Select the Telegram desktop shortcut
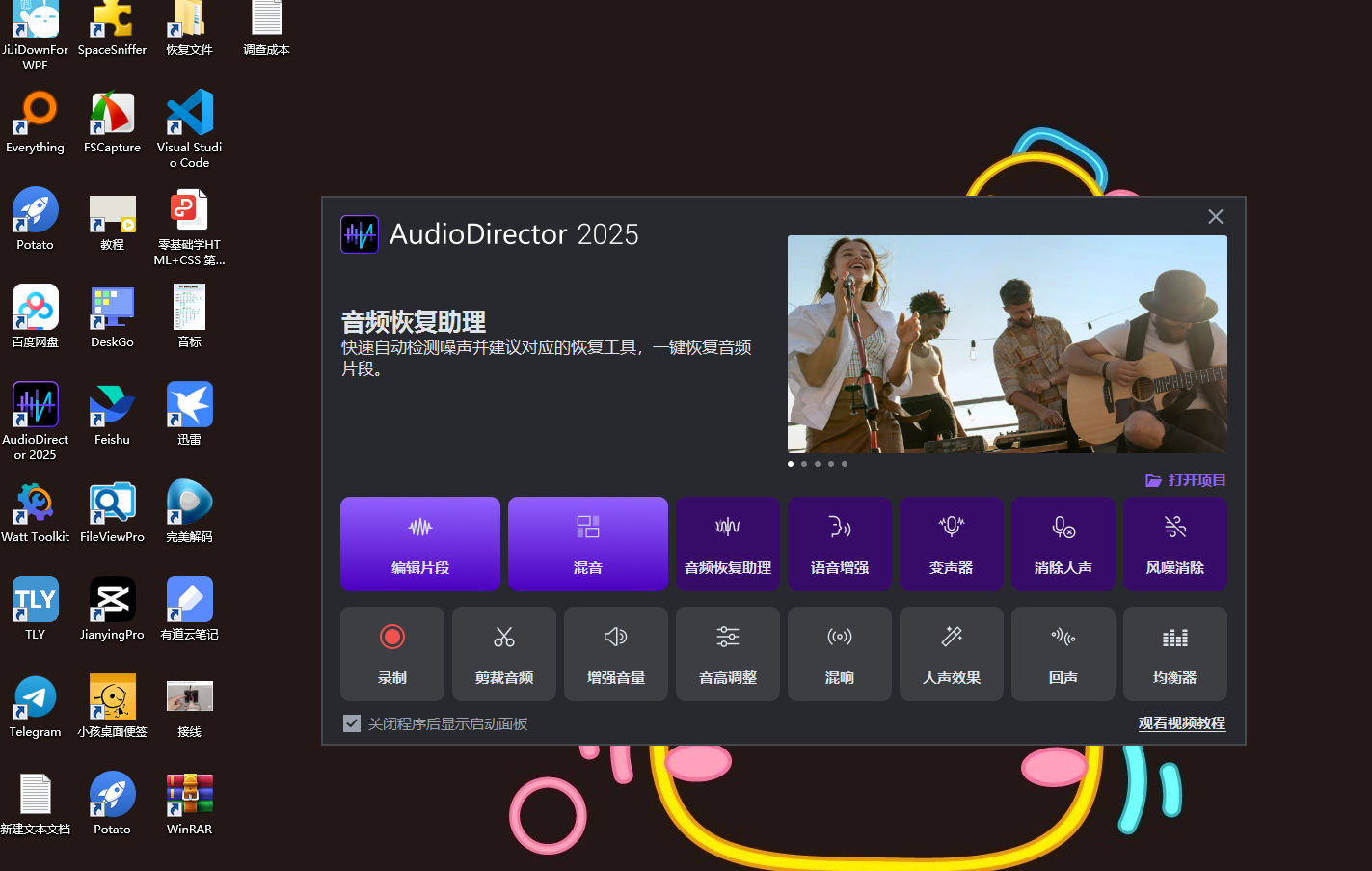 pyautogui.click(x=36, y=706)
